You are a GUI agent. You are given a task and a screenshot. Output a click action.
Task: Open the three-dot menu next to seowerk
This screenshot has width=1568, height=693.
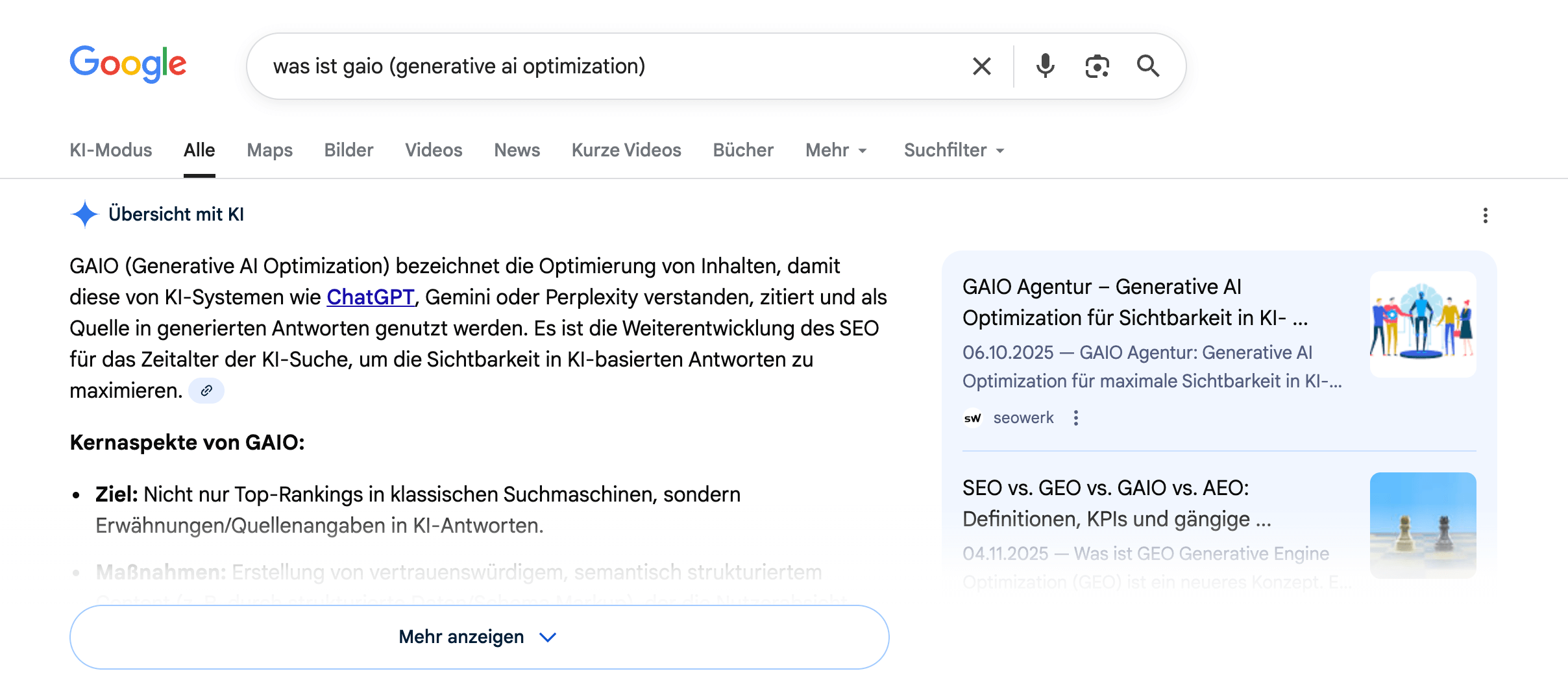tap(1076, 418)
